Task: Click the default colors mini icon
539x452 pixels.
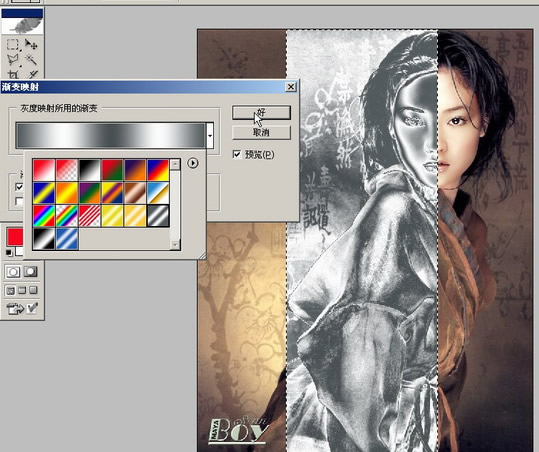Action: click(9, 253)
